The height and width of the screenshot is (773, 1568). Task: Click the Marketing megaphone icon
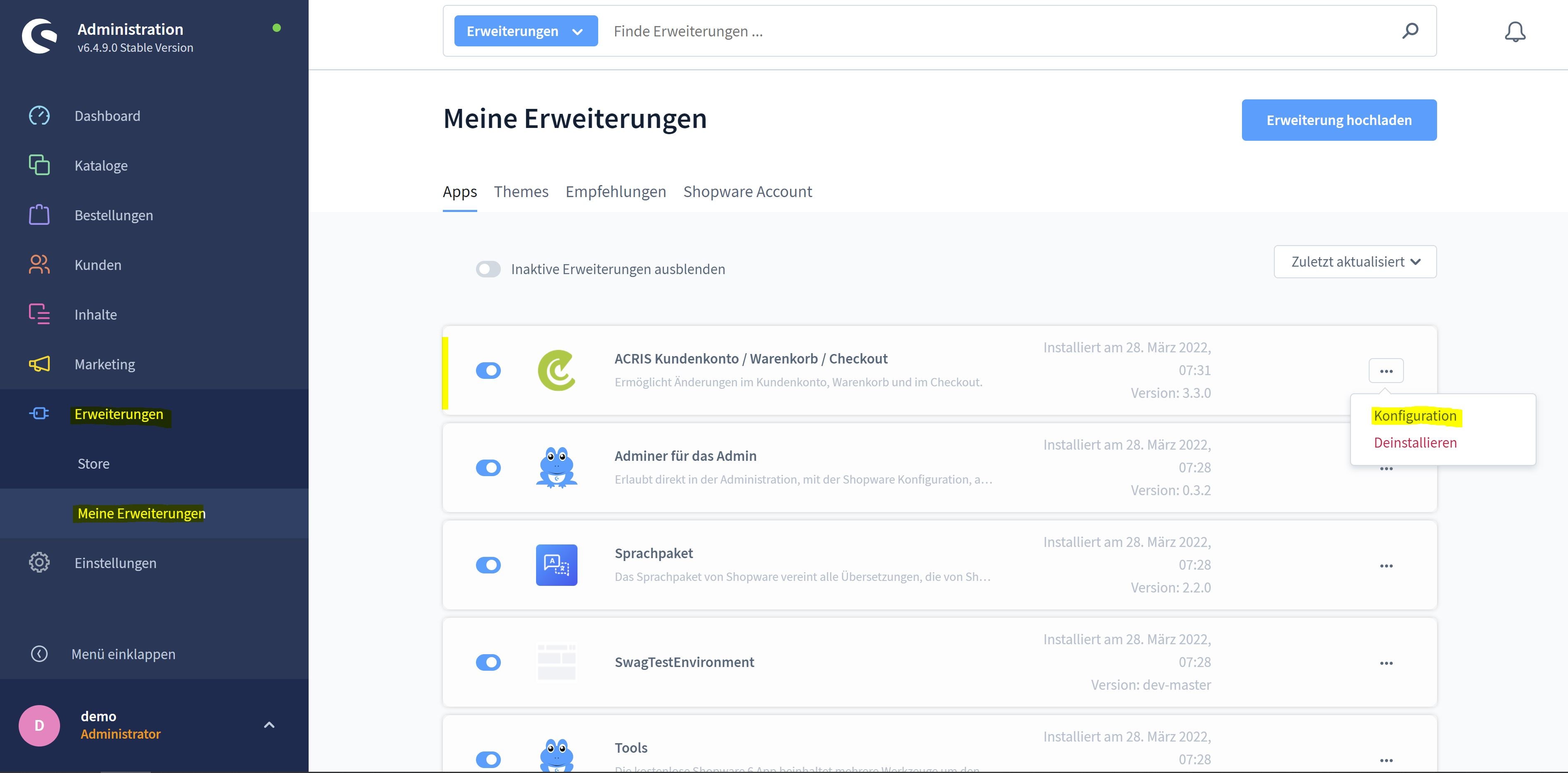click(40, 364)
